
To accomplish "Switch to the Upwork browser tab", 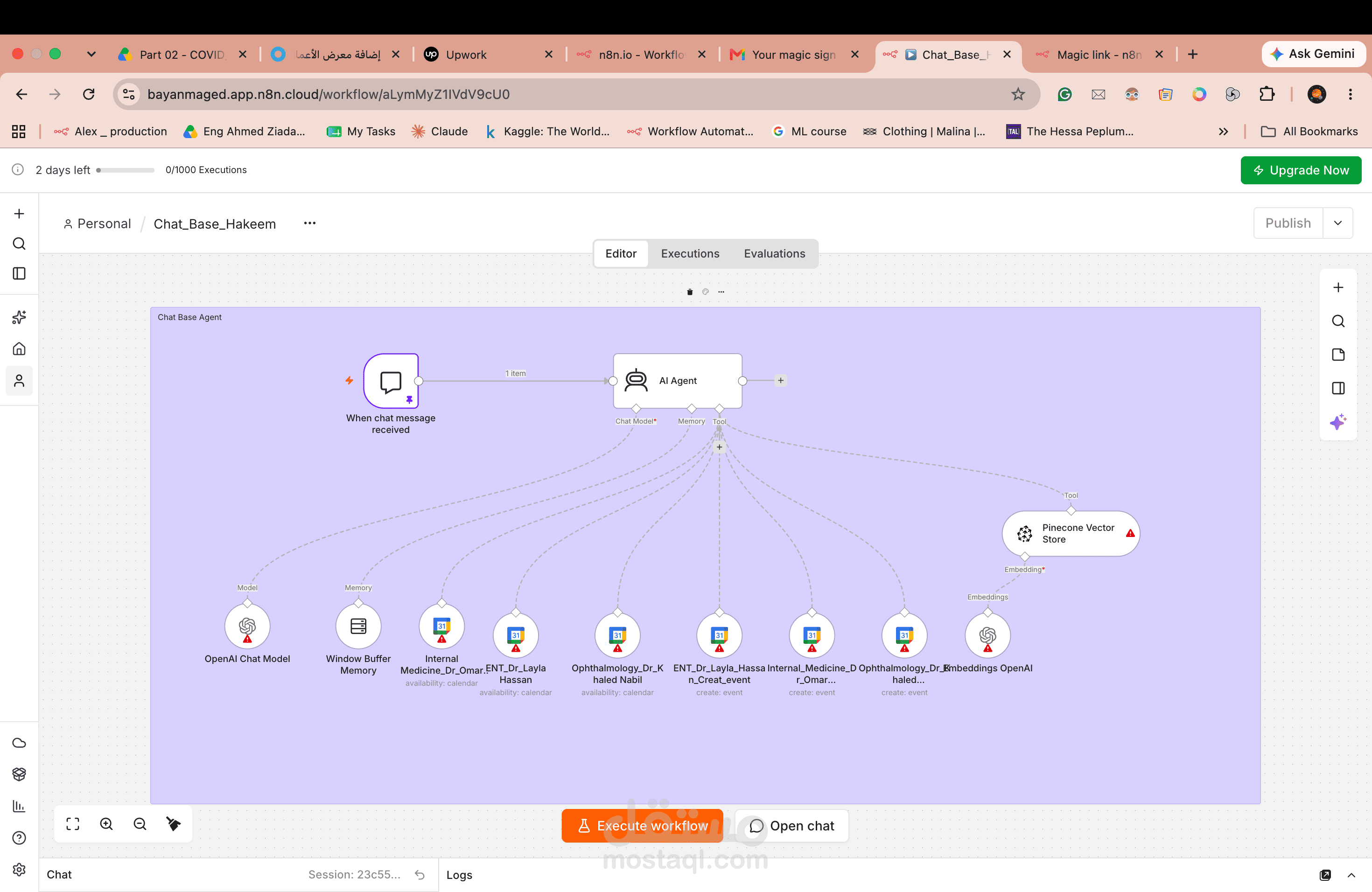I will 488,54.
